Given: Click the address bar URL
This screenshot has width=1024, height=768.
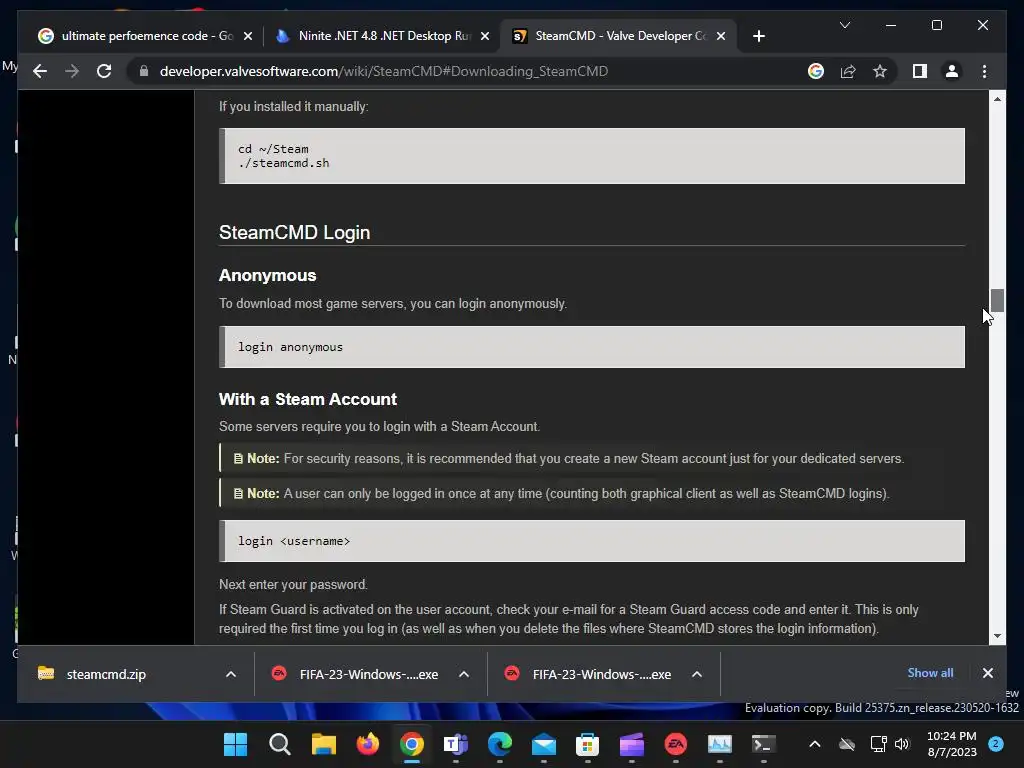Looking at the screenshot, I should [x=383, y=71].
